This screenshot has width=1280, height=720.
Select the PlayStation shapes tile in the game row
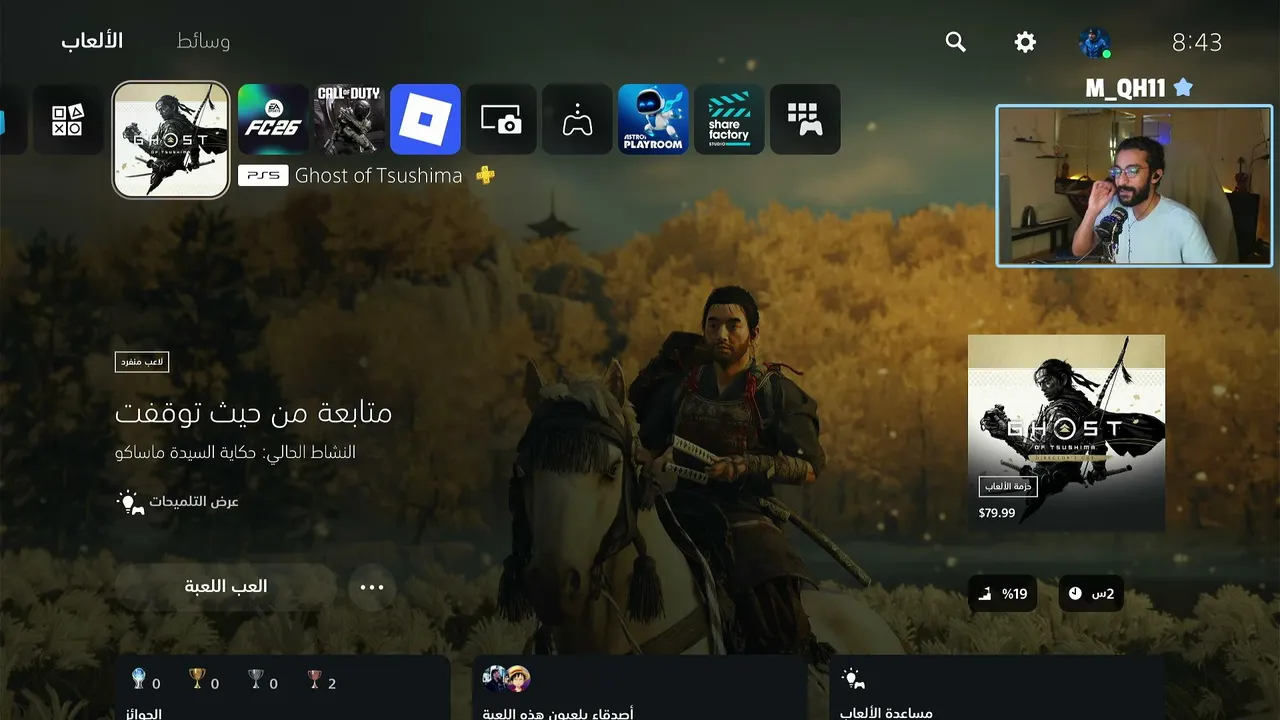coord(69,120)
